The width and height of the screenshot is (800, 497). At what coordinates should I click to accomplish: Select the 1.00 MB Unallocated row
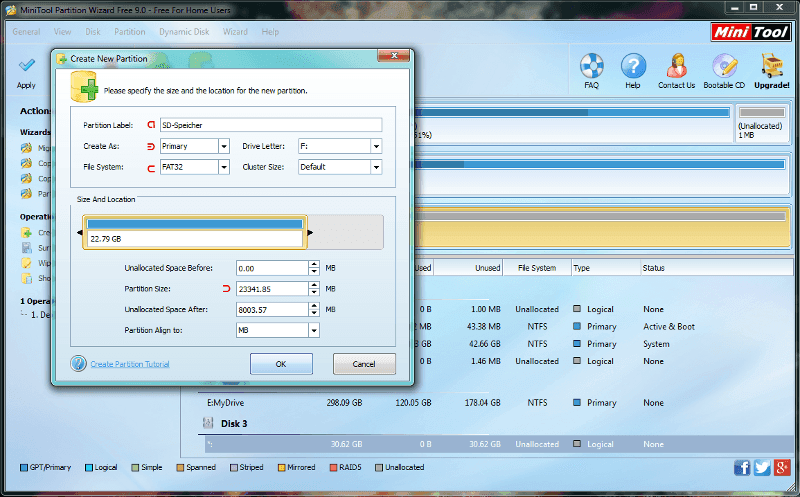(x=604, y=309)
